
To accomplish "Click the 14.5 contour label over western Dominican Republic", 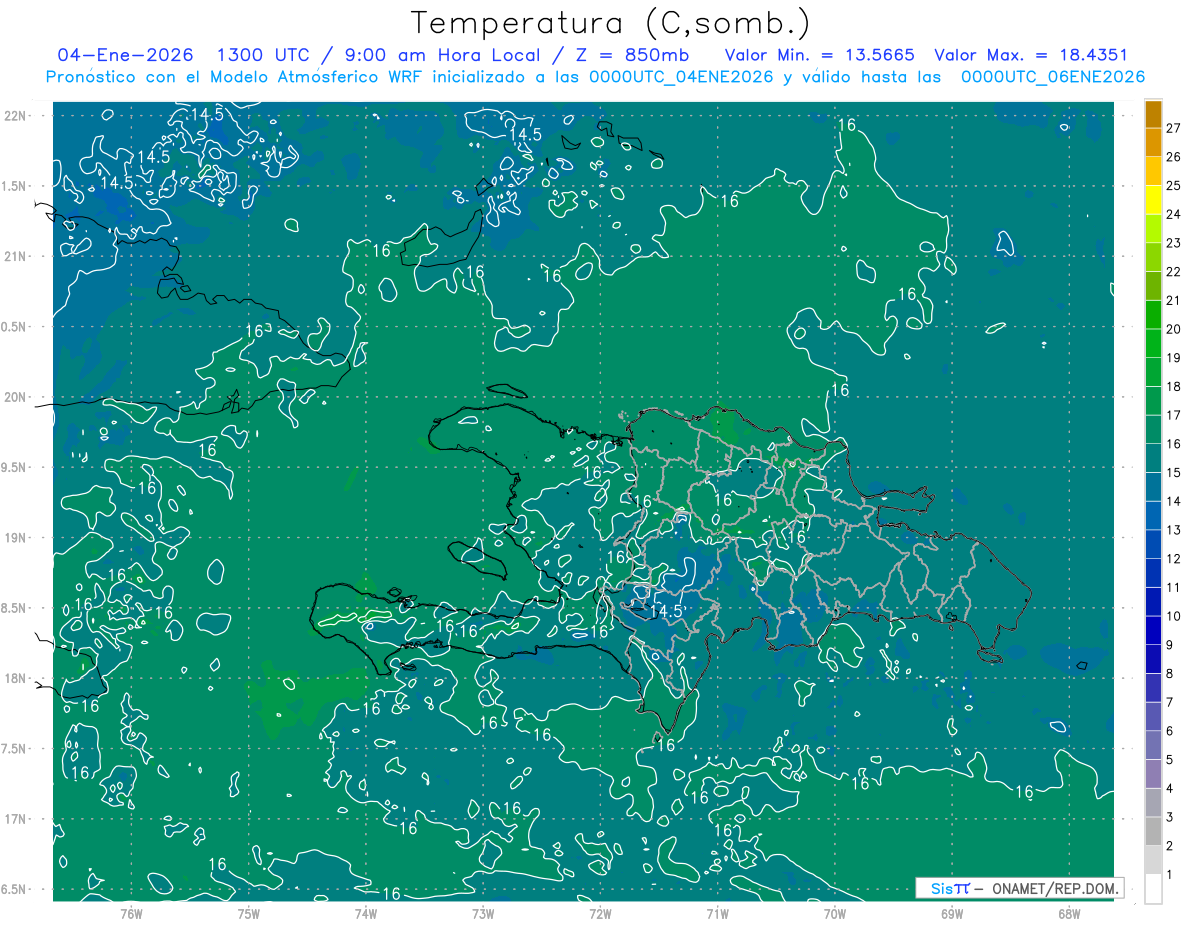I will [x=666, y=611].
